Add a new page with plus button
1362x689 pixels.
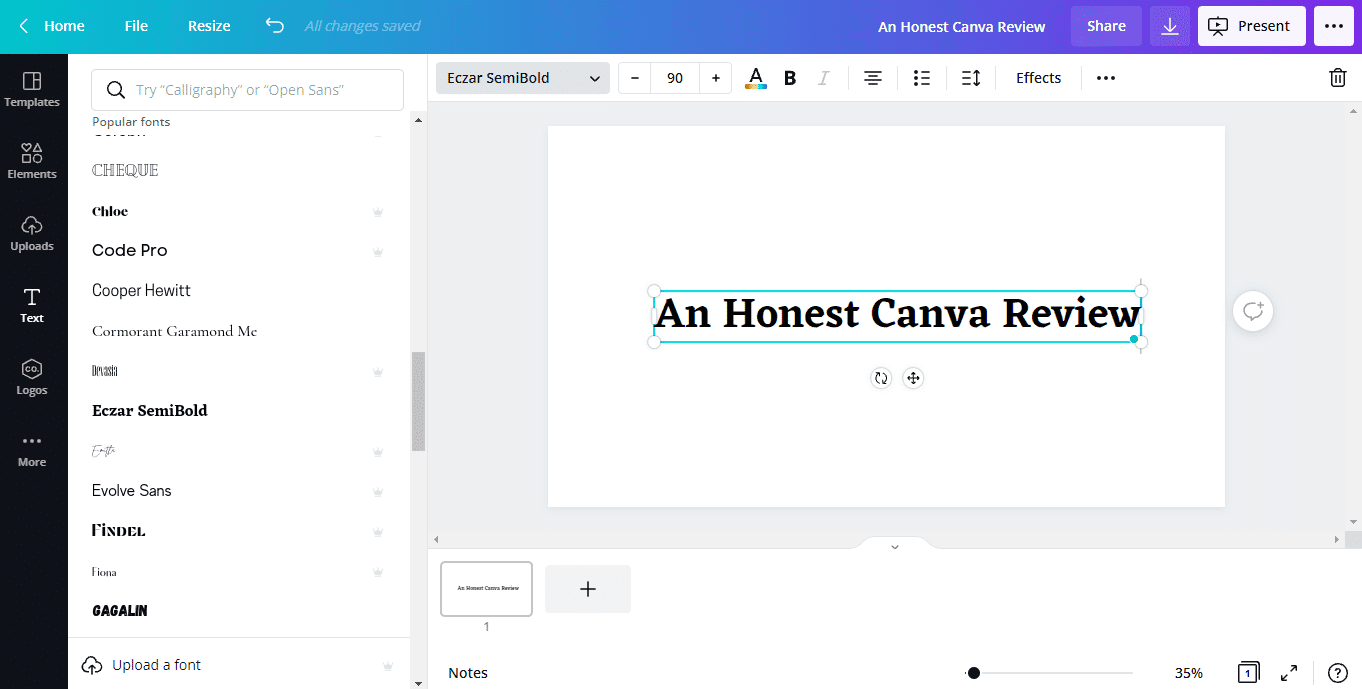coord(588,589)
